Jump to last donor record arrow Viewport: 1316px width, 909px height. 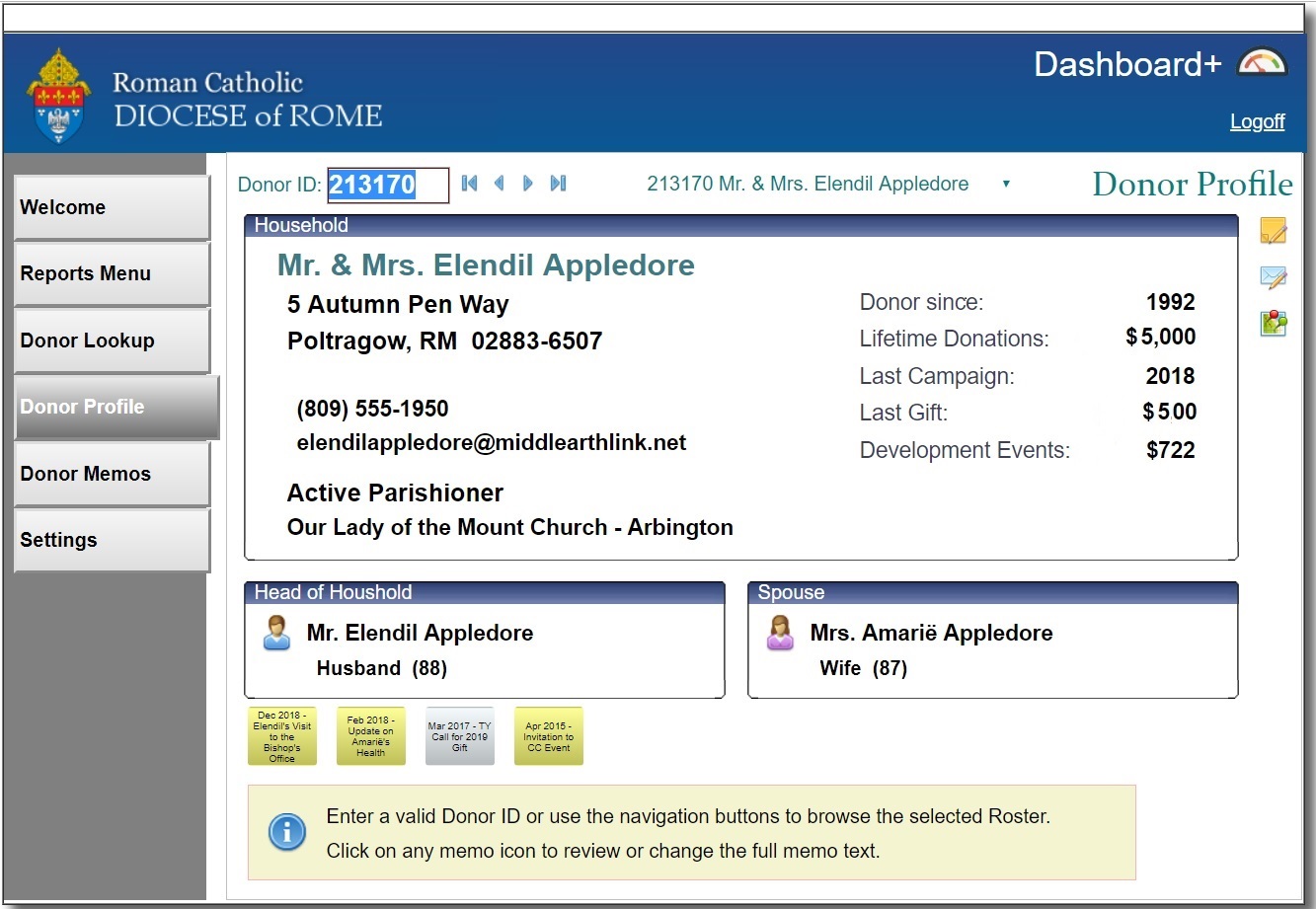coord(558,183)
